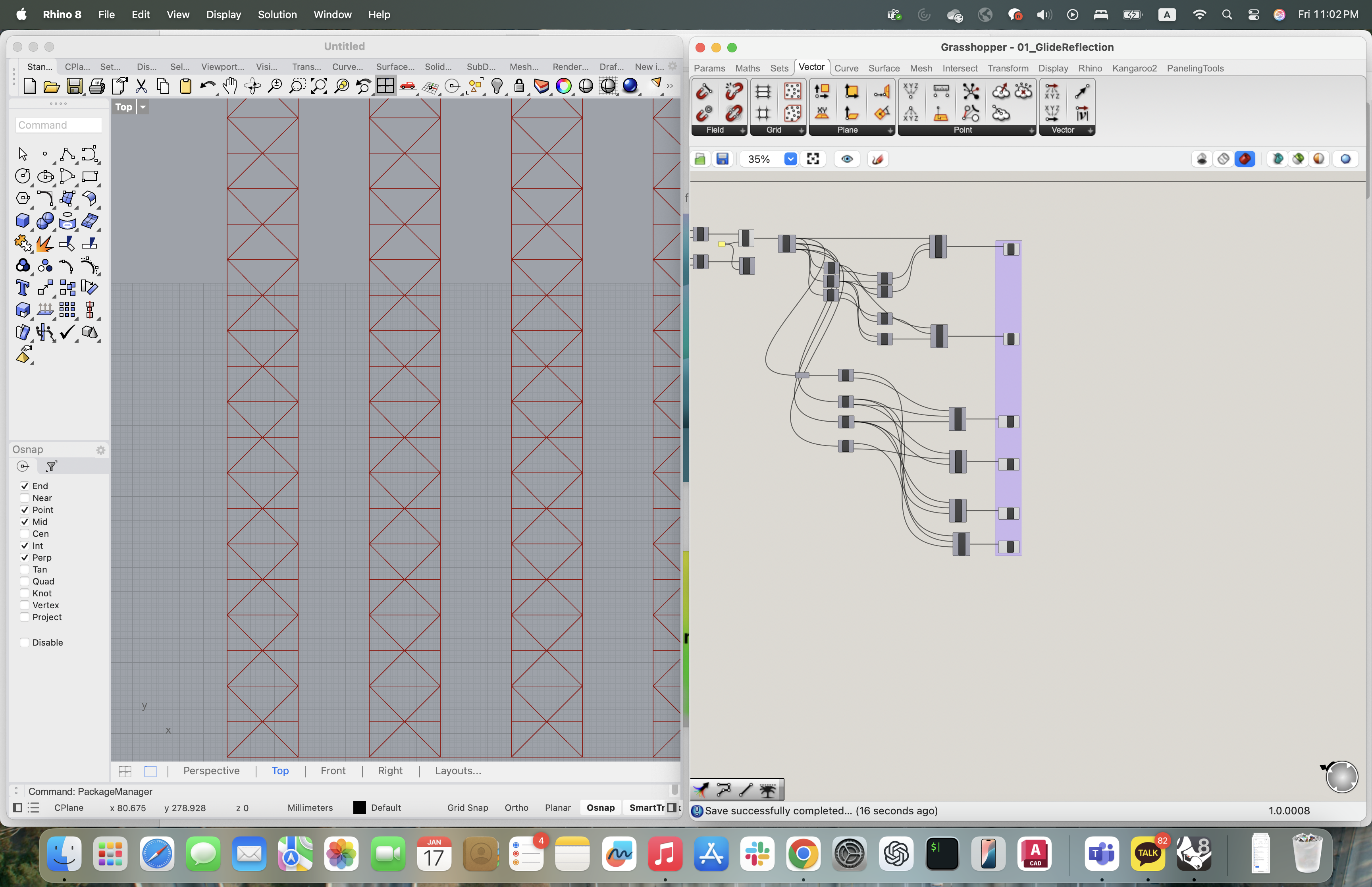1372x887 pixels.
Task: Click Grasshopper save file icon
Action: 723,159
